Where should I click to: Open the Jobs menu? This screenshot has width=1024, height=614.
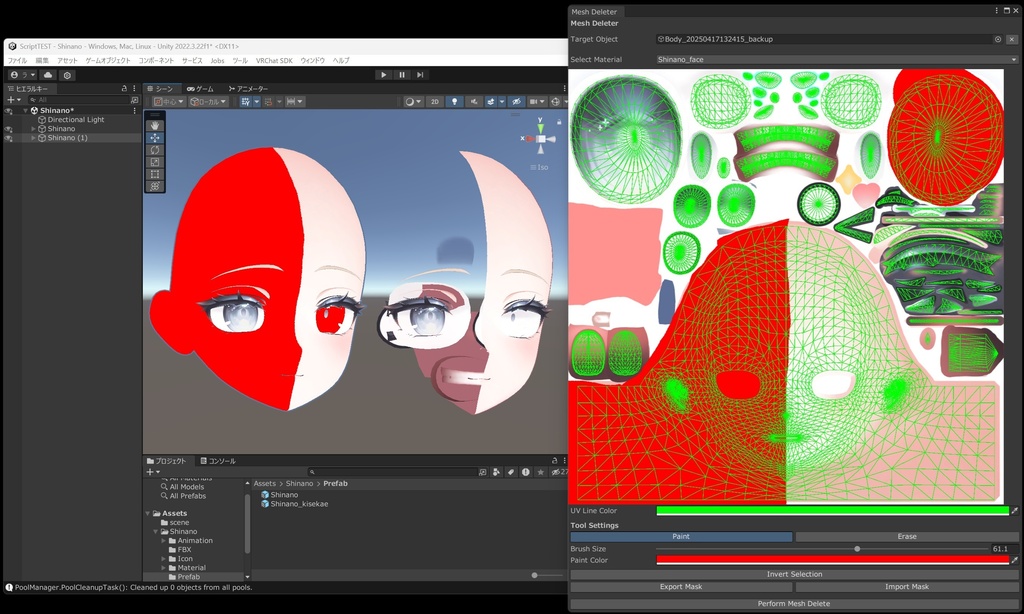point(217,60)
